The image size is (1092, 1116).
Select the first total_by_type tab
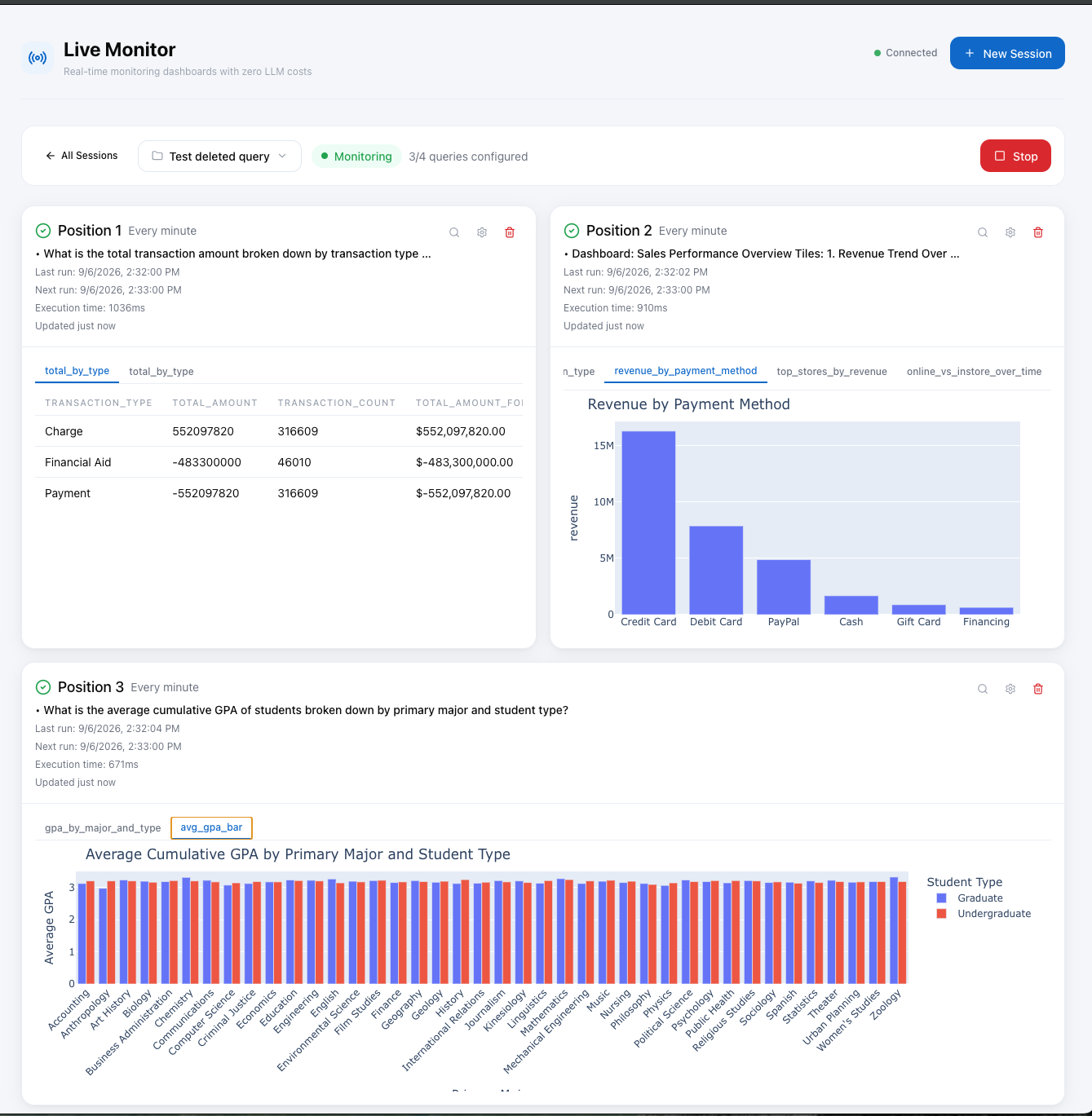77,371
